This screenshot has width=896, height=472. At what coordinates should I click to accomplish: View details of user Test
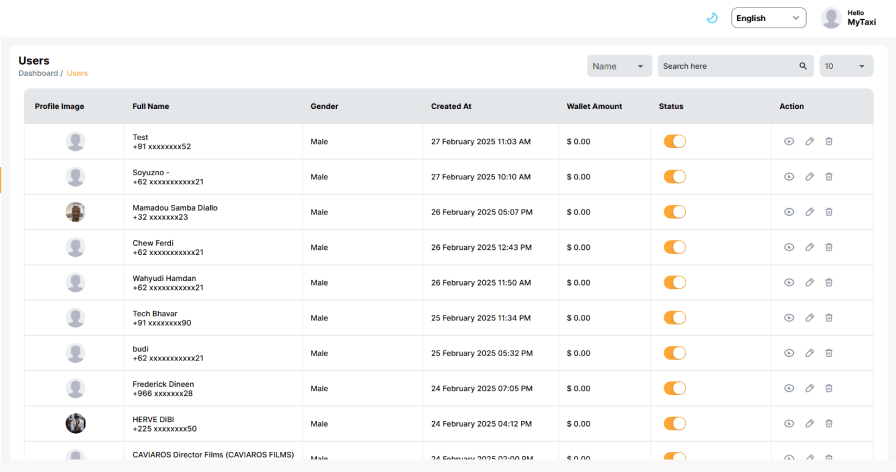789,142
